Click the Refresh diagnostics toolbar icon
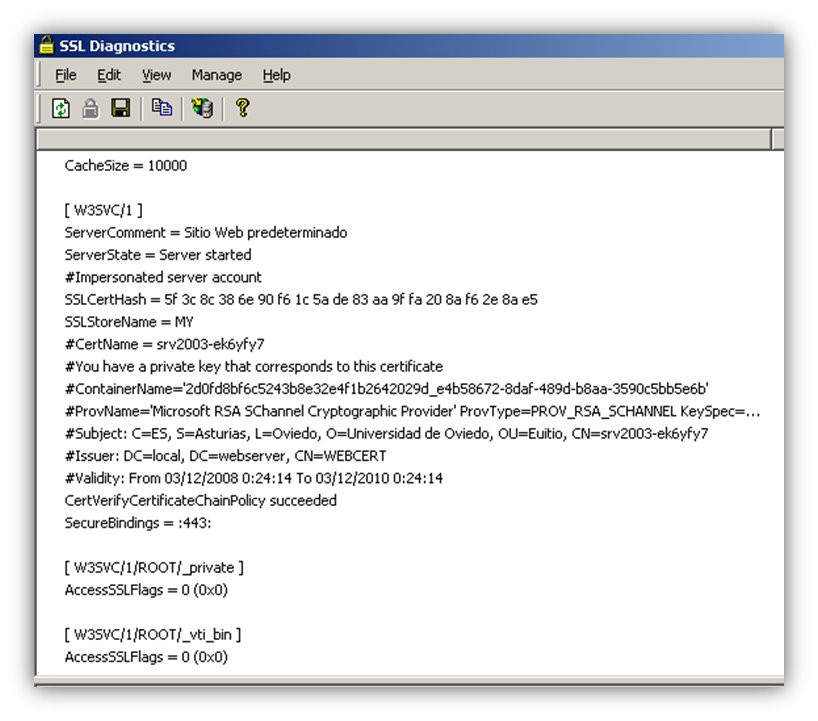818x721 pixels. (x=61, y=109)
